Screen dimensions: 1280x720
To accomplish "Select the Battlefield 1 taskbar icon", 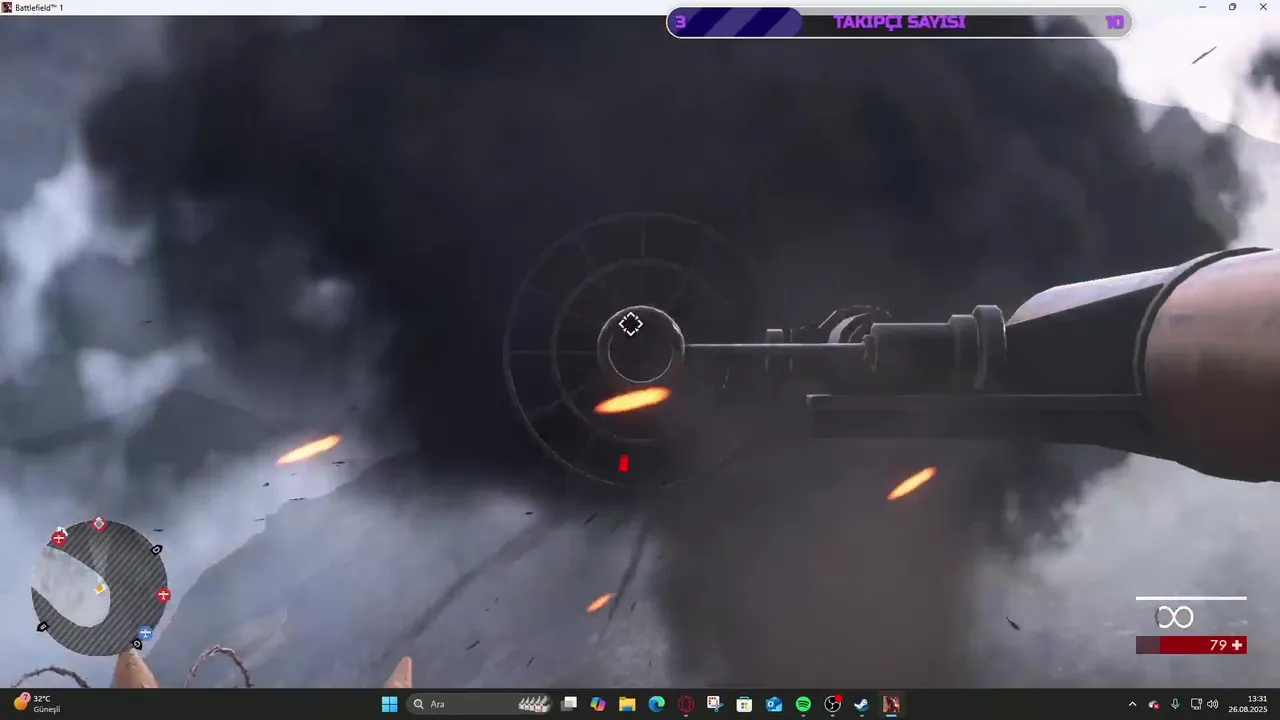I will click(890, 704).
